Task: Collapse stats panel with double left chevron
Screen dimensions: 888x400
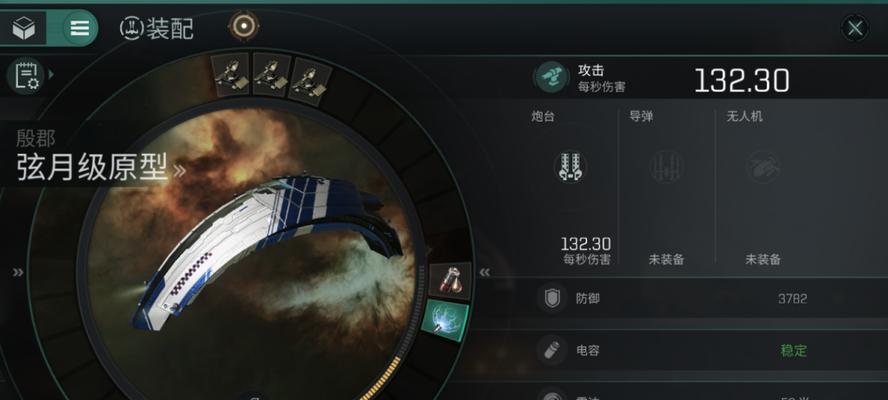Action: pyautogui.click(x=484, y=273)
